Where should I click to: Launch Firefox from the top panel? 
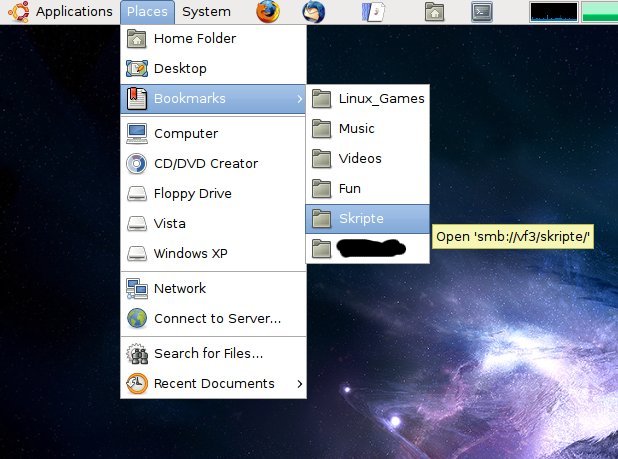pyautogui.click(x=268, y=11)
